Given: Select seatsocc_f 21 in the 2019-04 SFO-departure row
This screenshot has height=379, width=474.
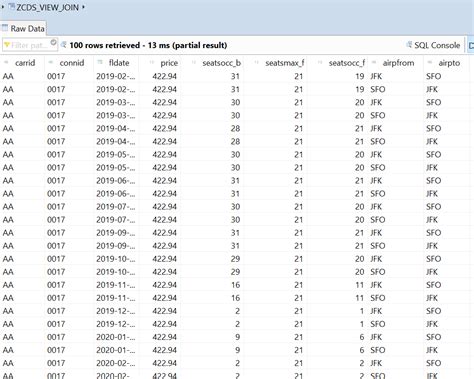Looking at the screenshot, I should tap(359, 141).
